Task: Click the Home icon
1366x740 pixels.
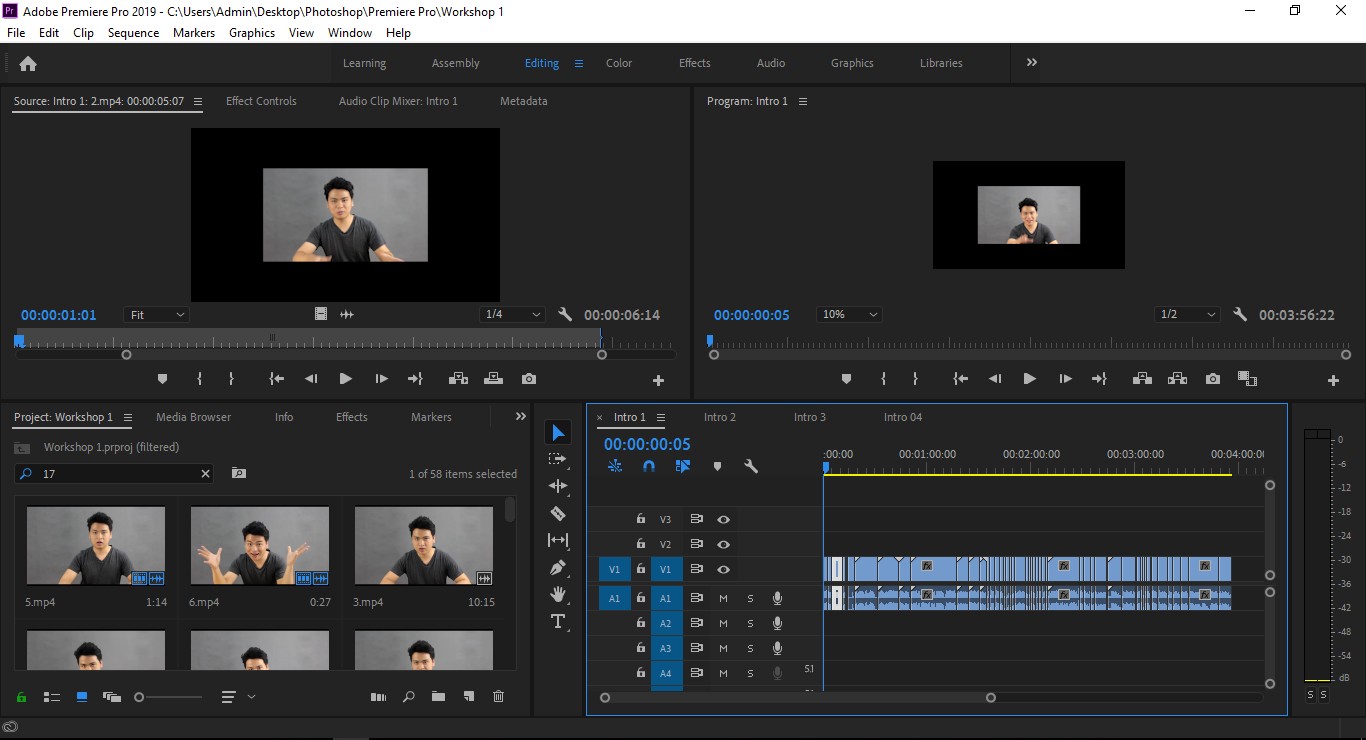Action: coord(28,63)
